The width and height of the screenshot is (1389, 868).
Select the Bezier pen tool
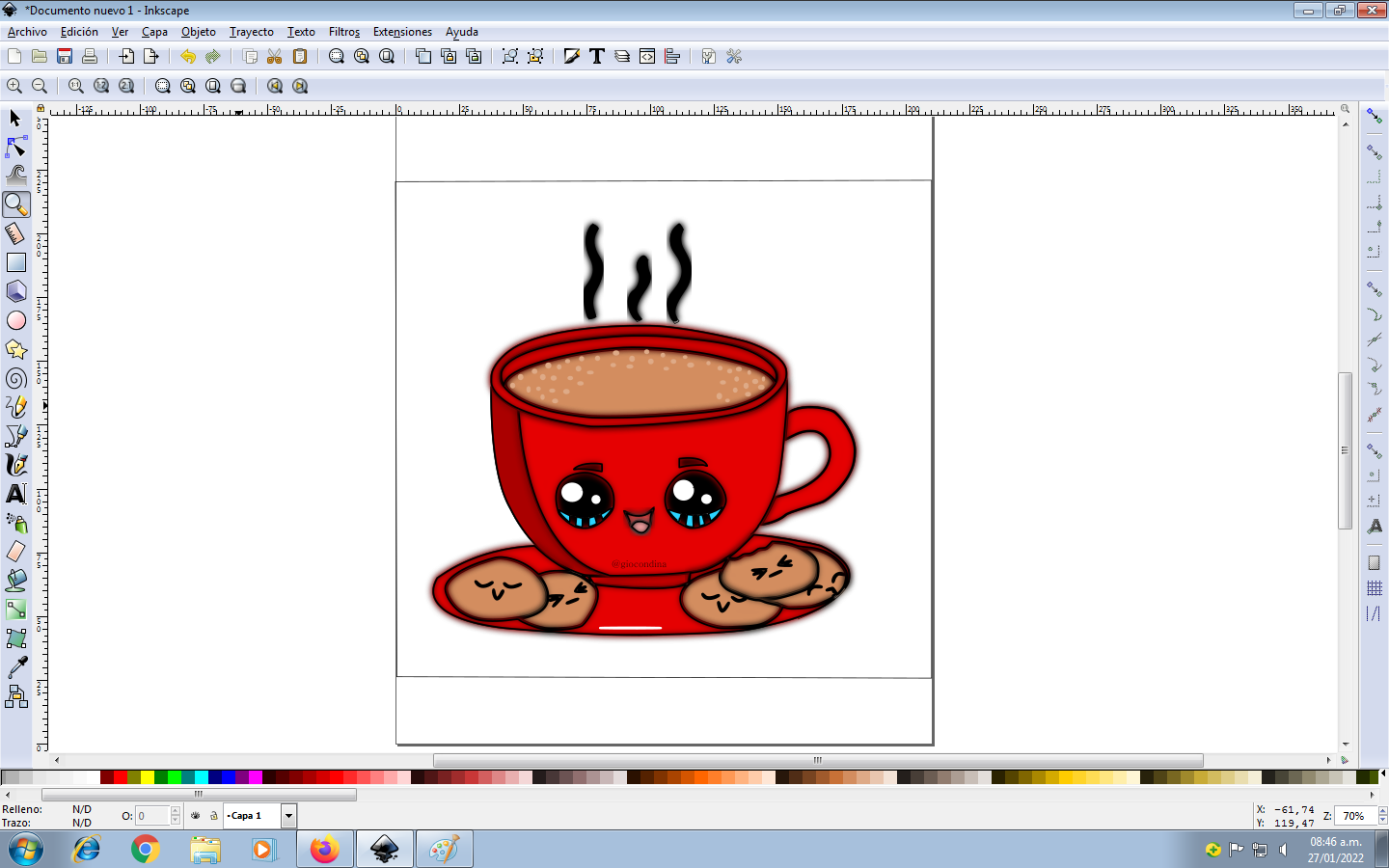point(15,436)
